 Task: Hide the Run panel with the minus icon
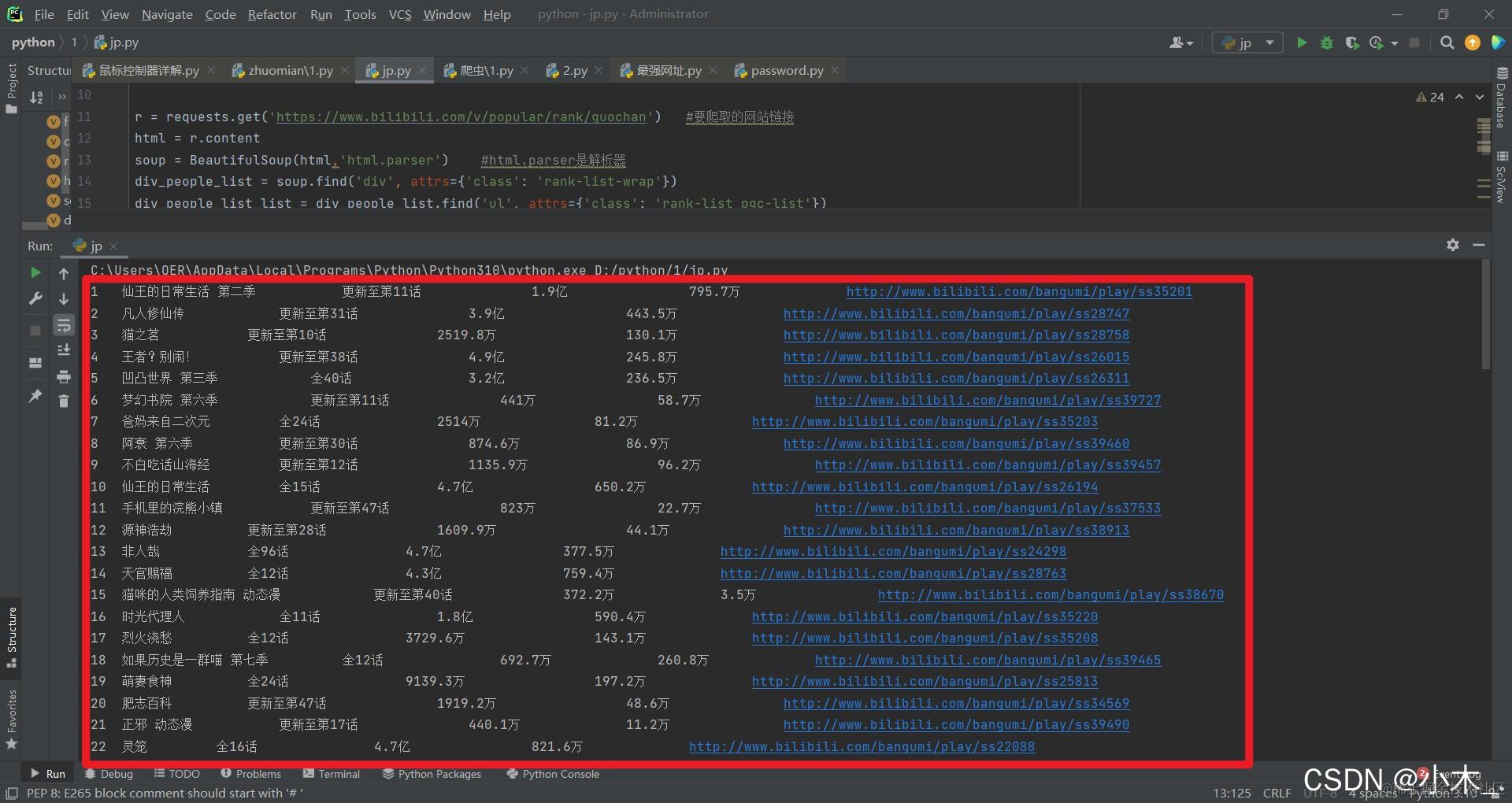click(x=1479, y=245)
